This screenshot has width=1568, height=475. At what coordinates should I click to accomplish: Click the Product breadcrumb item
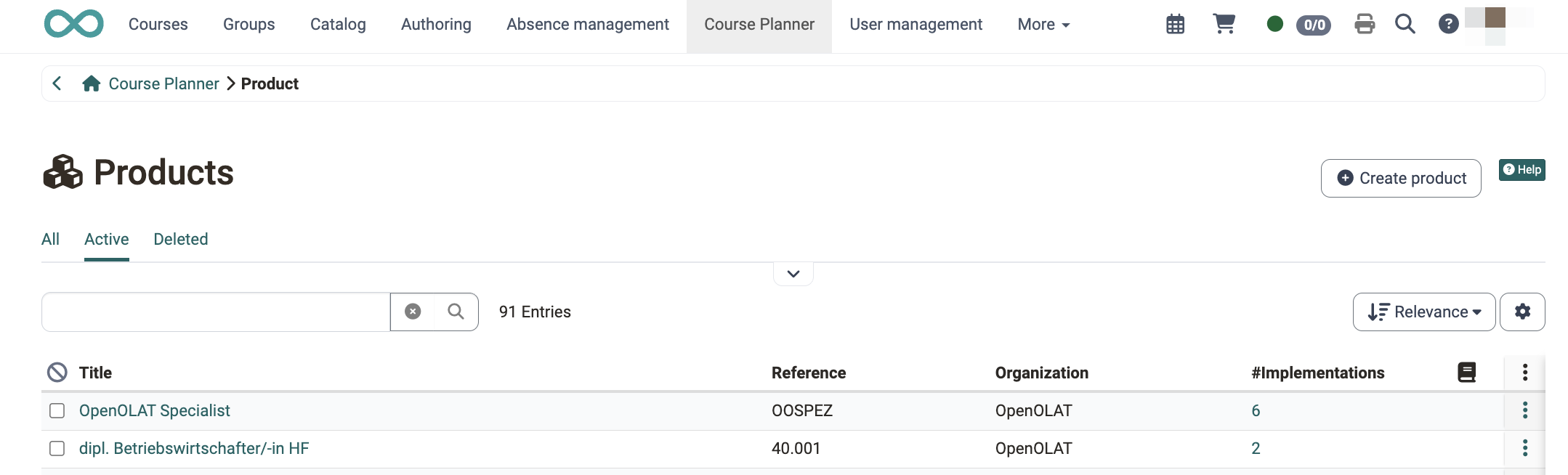[270, 84]
